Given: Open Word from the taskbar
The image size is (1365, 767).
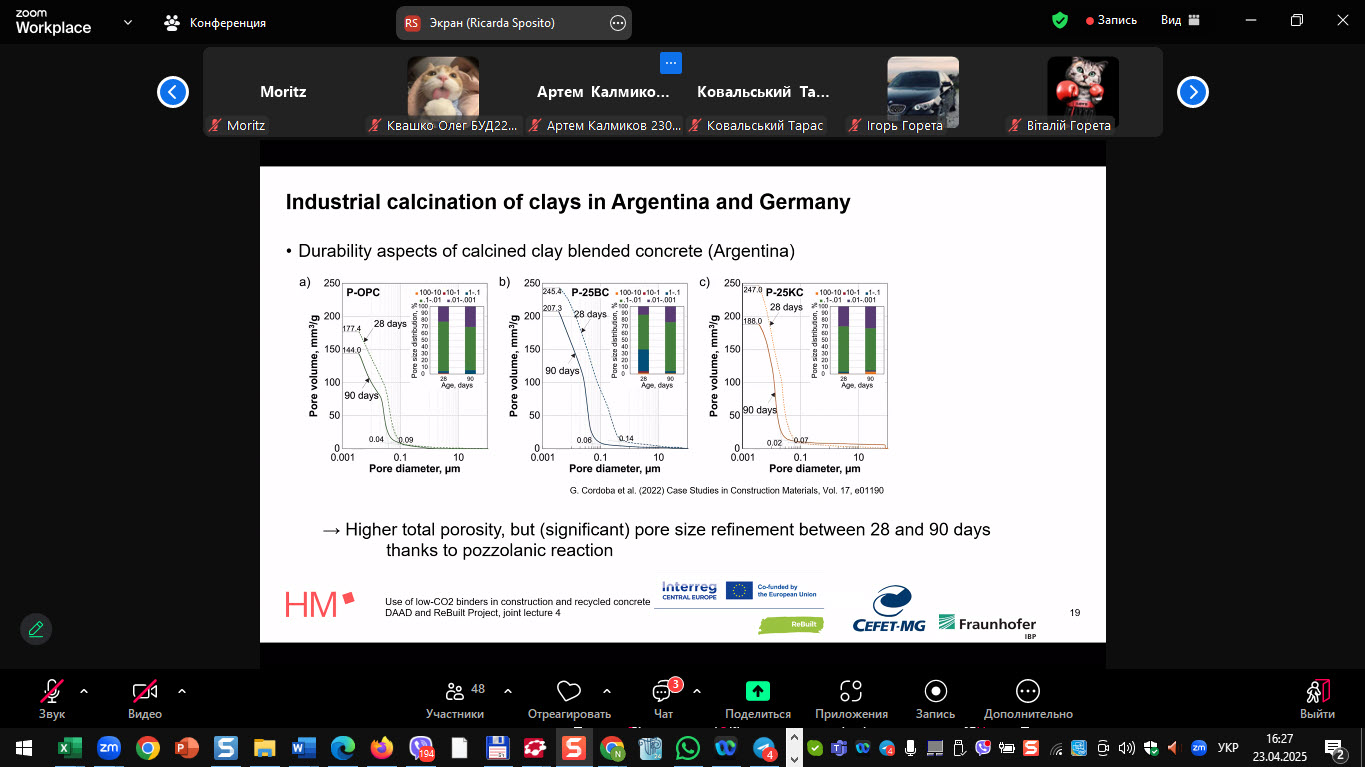Looking at the screenshot, I should pos(304,748).
